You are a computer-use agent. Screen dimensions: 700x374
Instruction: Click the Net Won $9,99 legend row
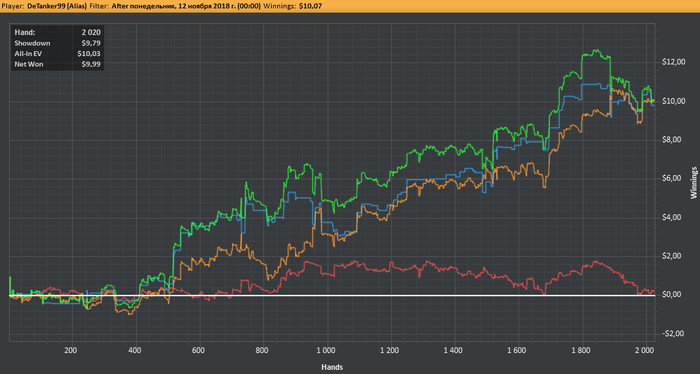coord(58,64)
